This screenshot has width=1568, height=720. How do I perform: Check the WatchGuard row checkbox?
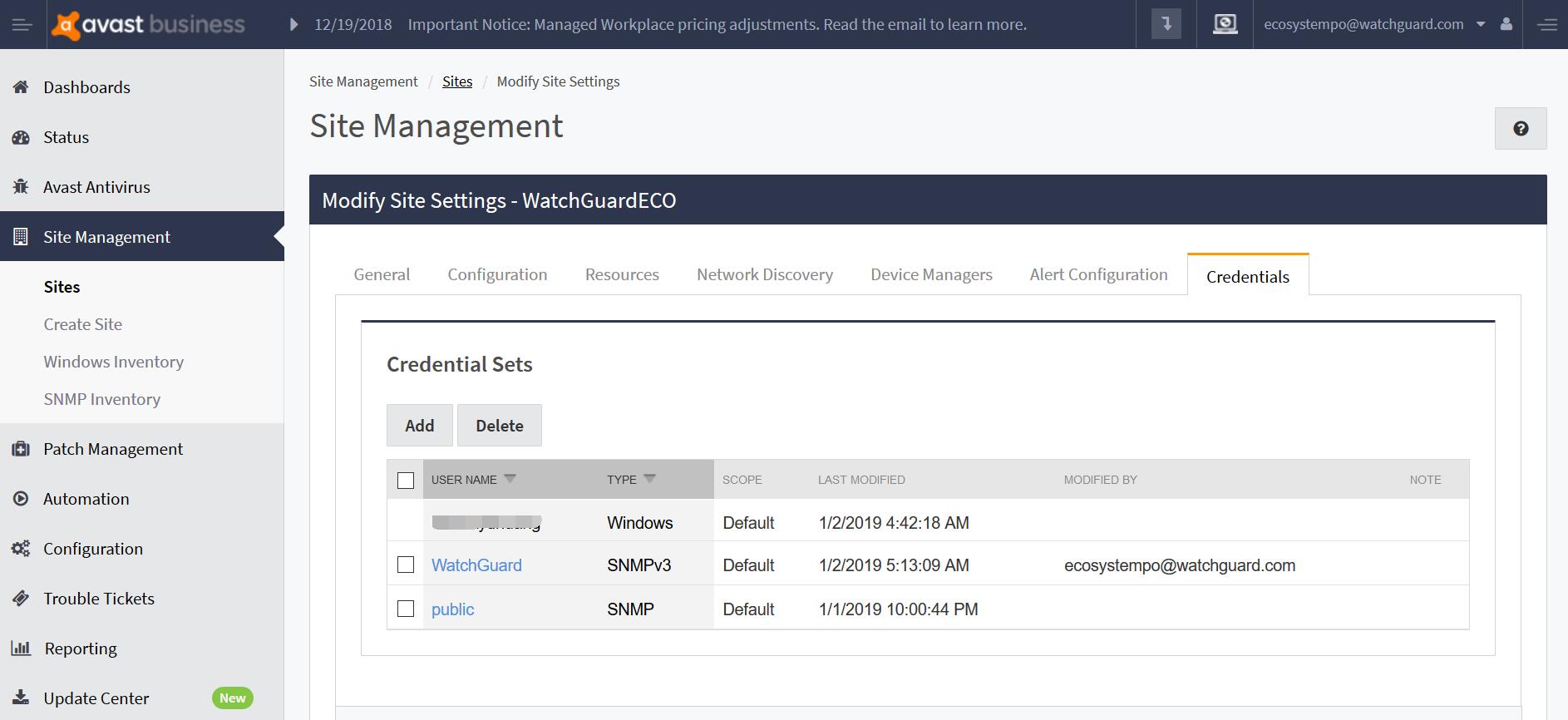coord(406,565)
